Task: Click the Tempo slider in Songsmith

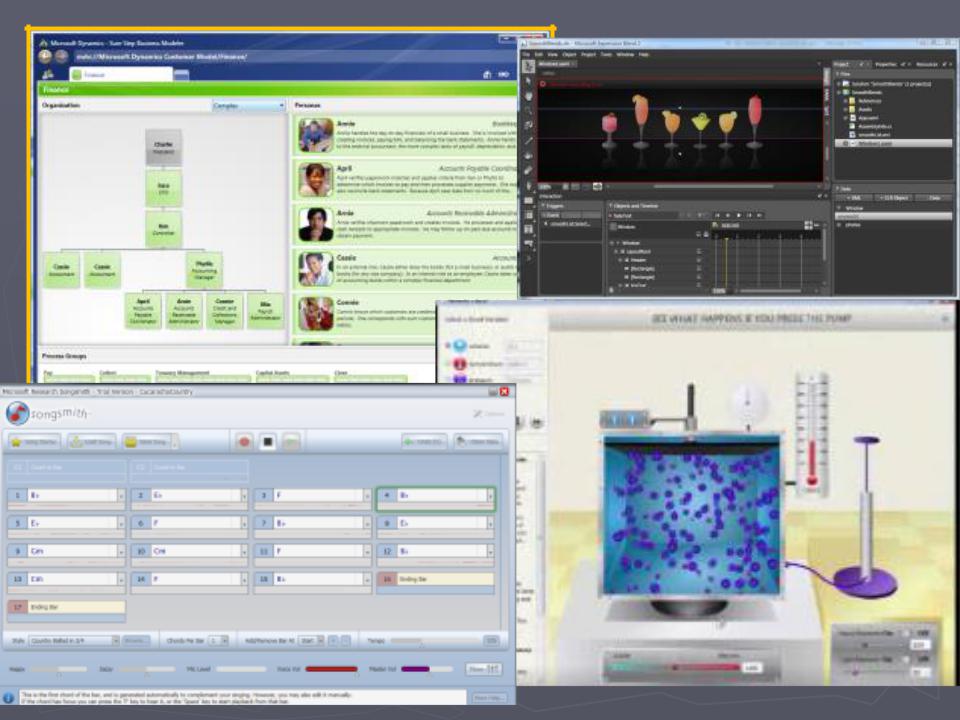Action: tap(435, 640)
